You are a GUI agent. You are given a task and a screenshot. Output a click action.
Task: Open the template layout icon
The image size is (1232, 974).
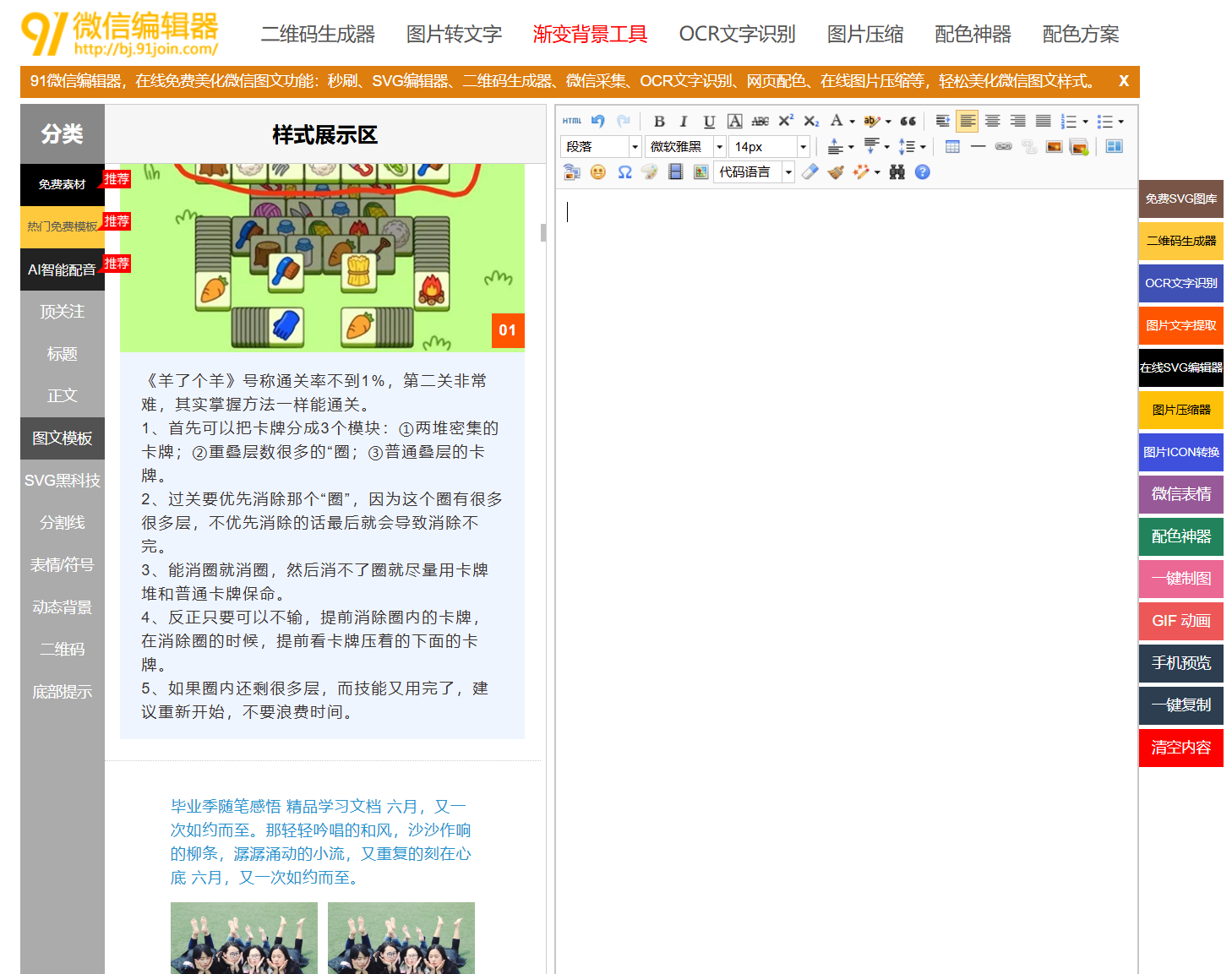point(1115,146)
